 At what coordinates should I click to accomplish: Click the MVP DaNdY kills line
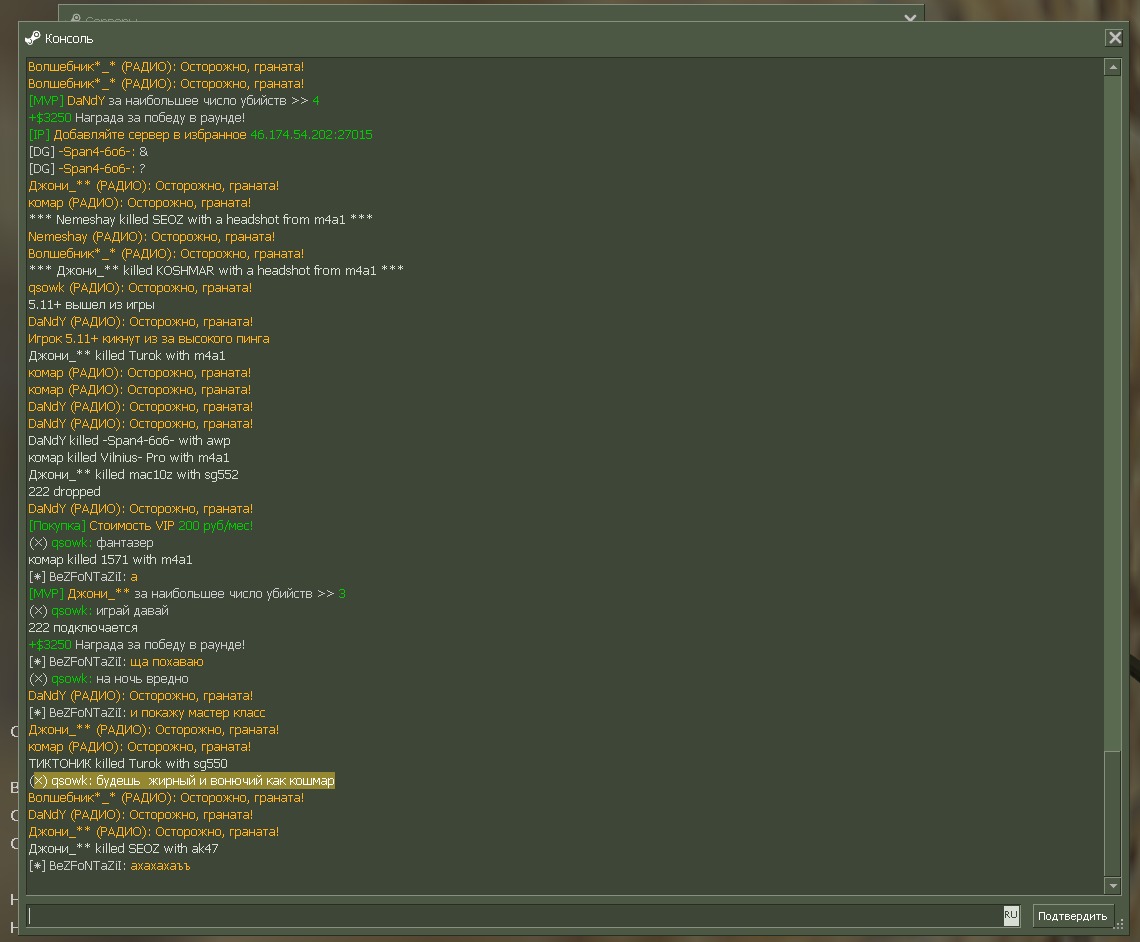pos(173,101)
